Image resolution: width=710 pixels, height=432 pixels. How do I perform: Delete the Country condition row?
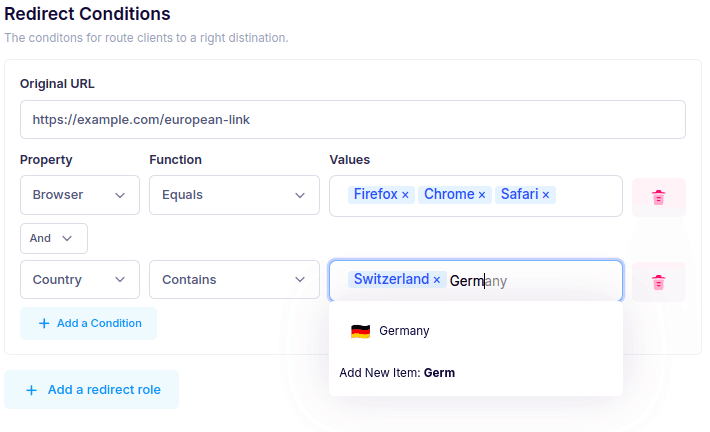(658, 282)
